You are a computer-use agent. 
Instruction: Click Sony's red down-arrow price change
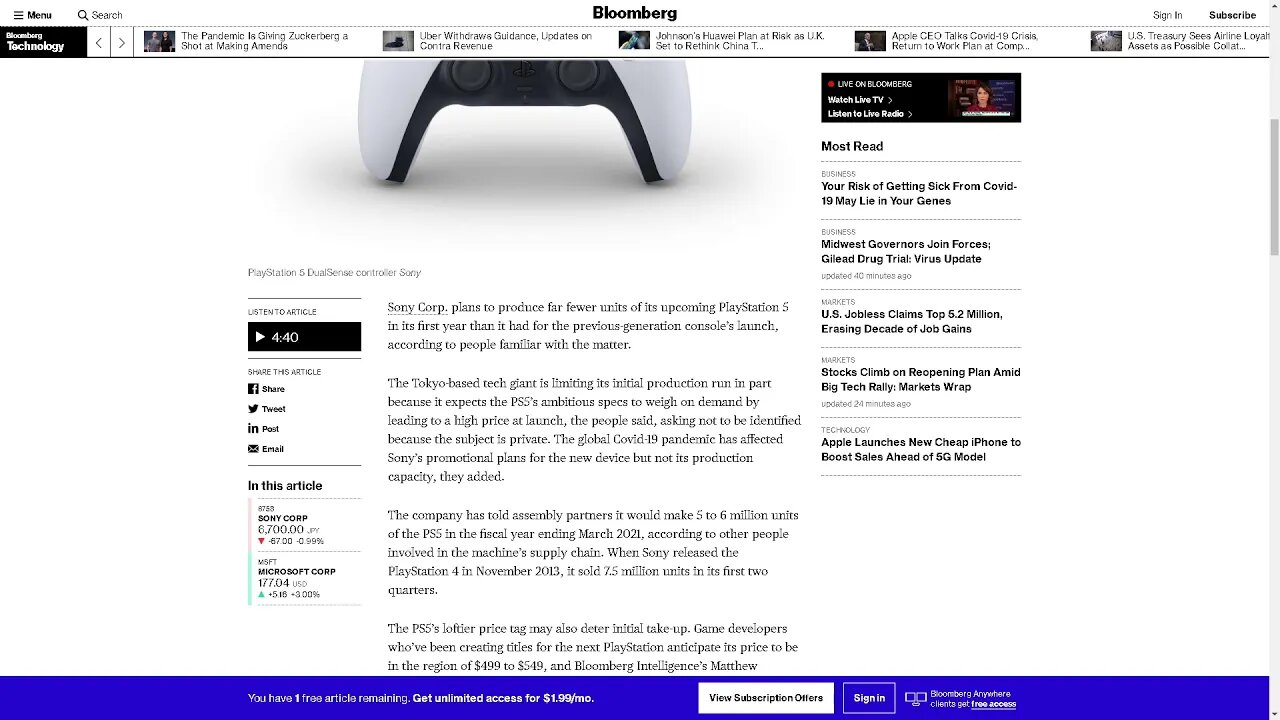pyautogui.click(x=291, y=541)
